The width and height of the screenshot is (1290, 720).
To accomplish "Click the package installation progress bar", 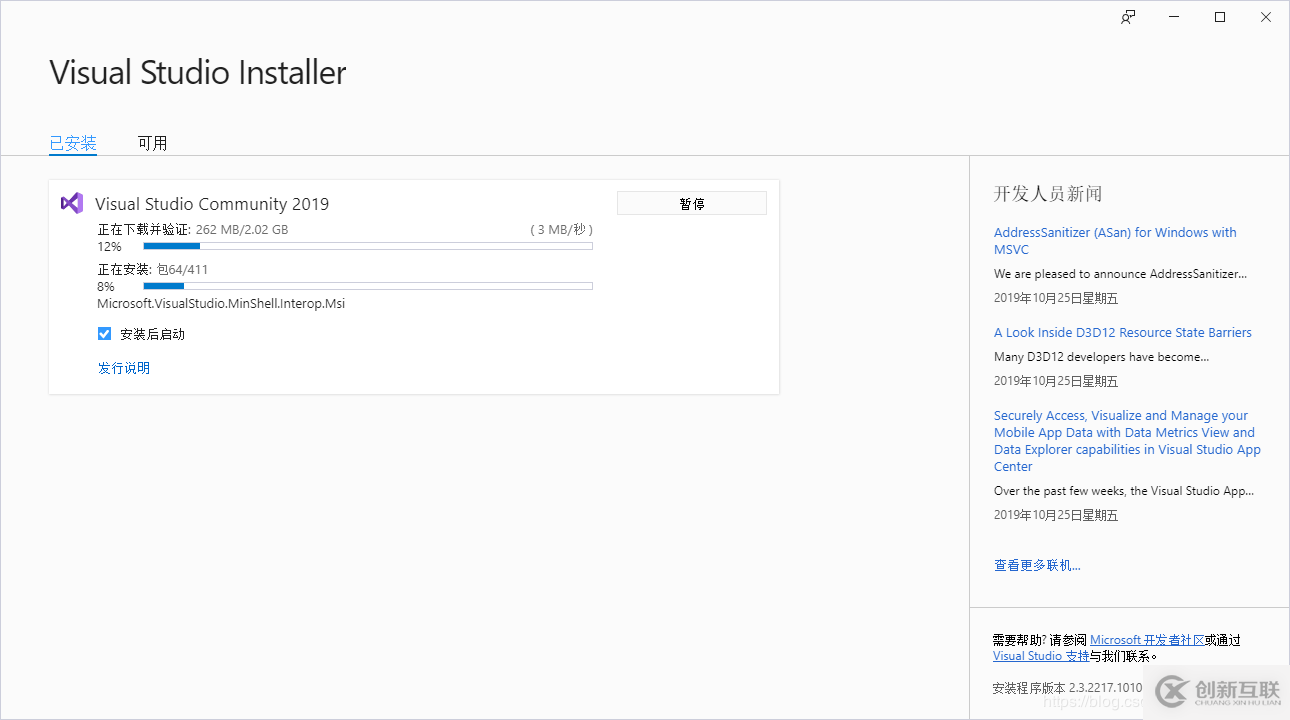I will 368,286.
